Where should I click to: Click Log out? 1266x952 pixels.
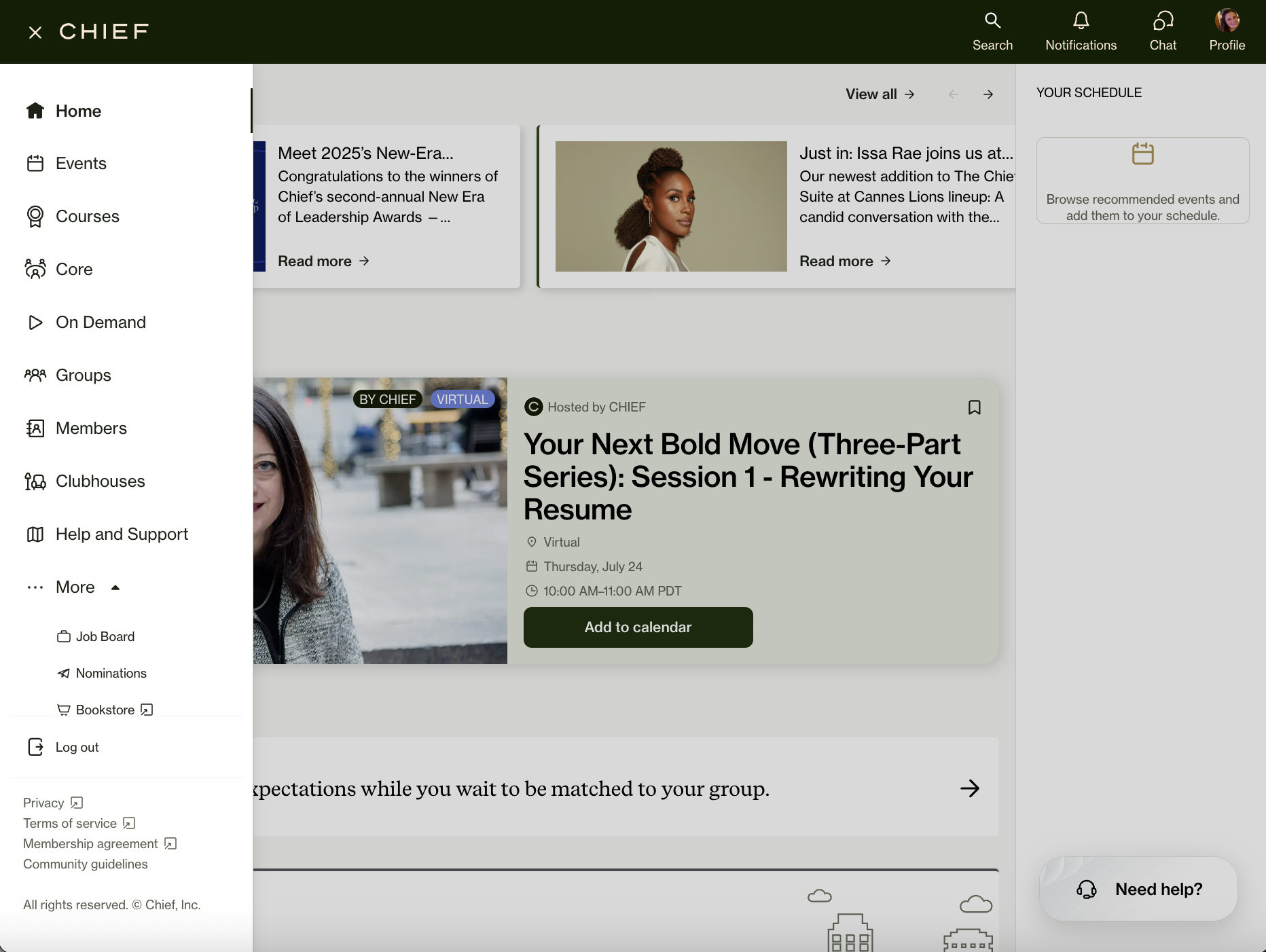pos(77,747)
